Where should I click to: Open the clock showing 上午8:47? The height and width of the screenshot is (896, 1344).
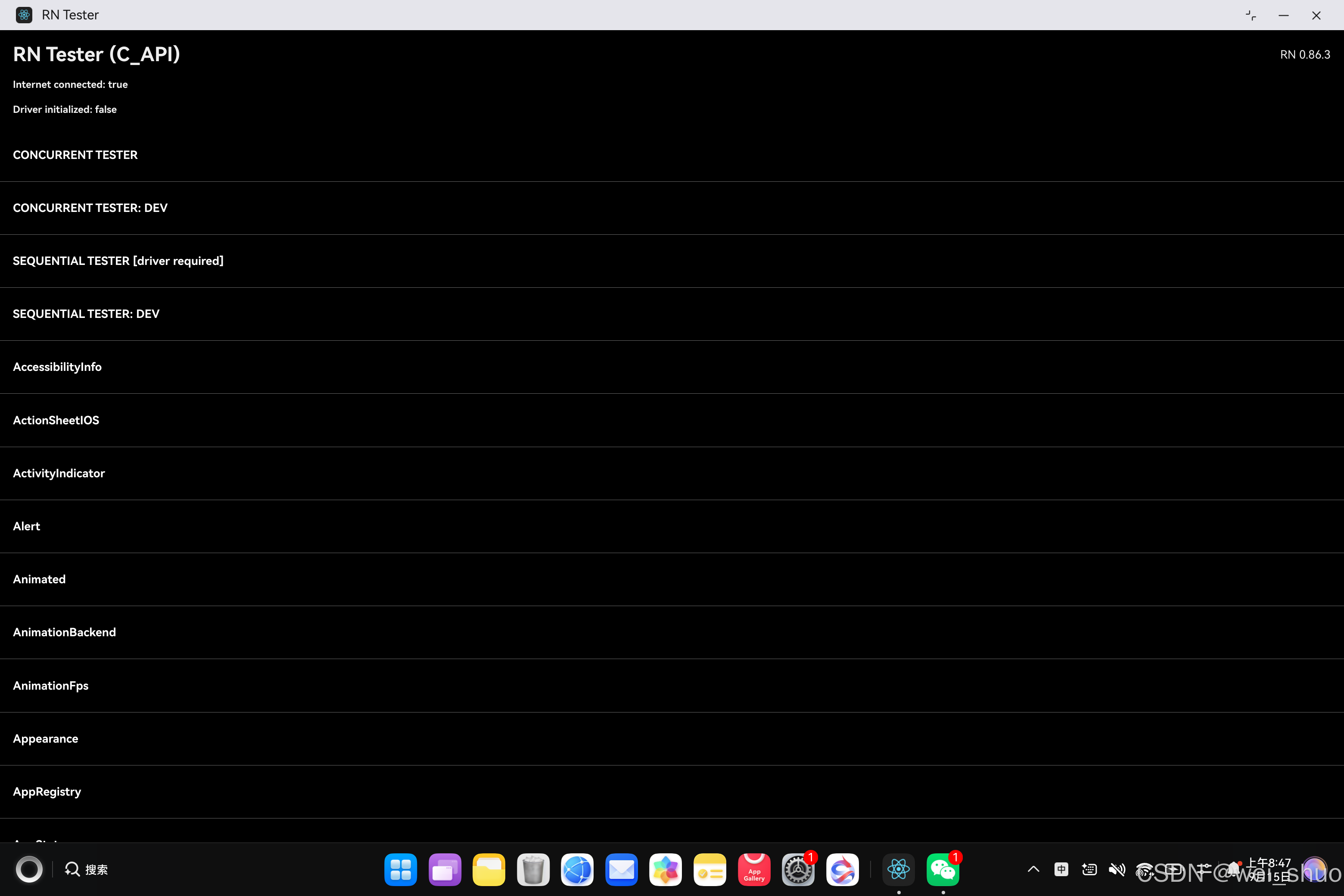pyautogui.click(x=1269, y=862)
